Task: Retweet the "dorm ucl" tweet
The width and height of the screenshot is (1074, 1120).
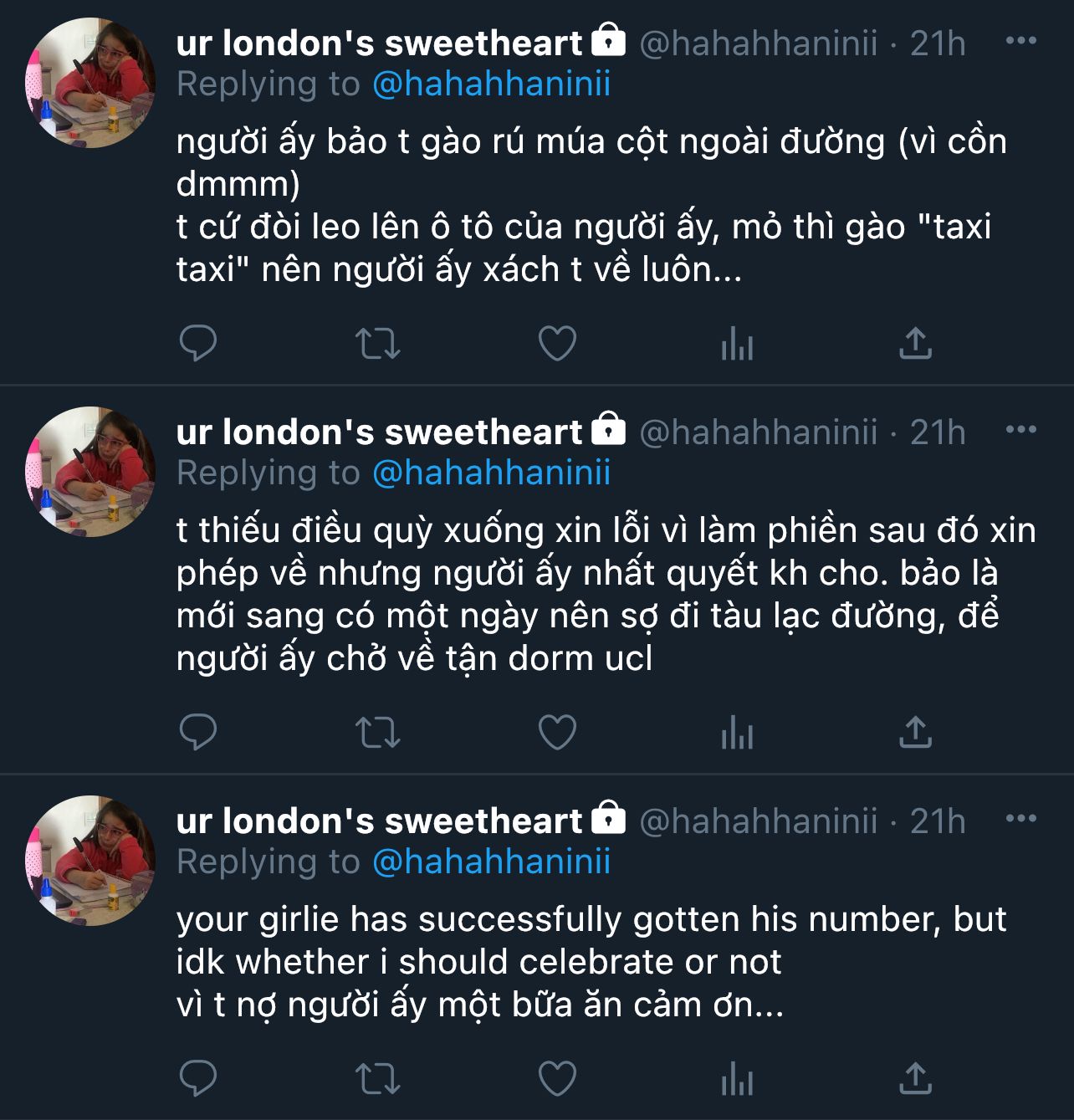Action: [x=377, y=732]
